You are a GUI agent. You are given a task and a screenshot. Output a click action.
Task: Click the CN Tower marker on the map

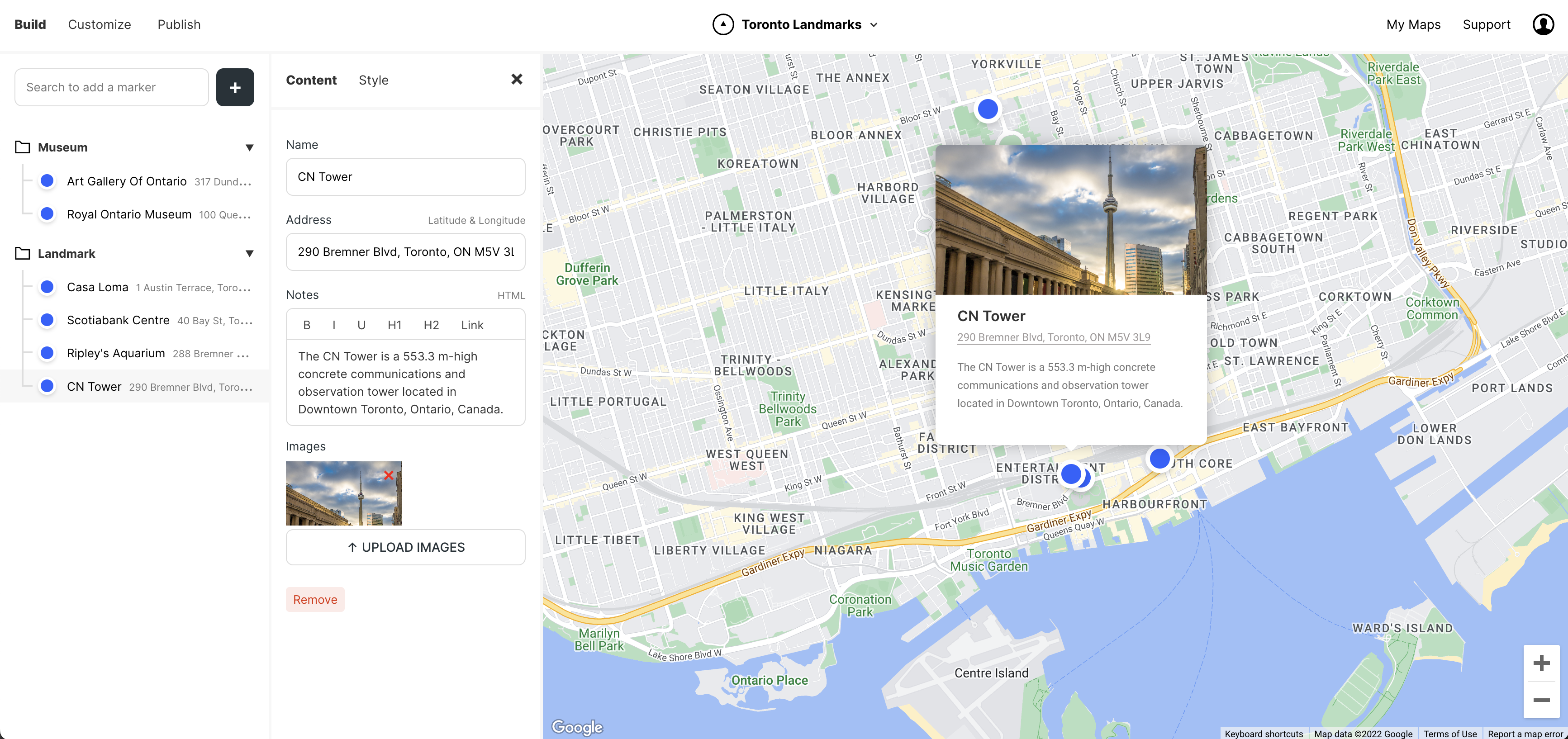1071,474
